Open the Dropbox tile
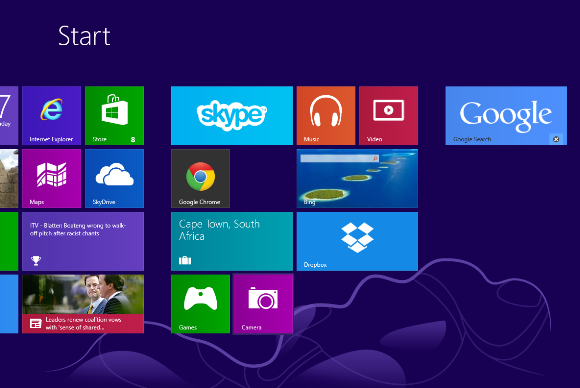 [357, 241]
